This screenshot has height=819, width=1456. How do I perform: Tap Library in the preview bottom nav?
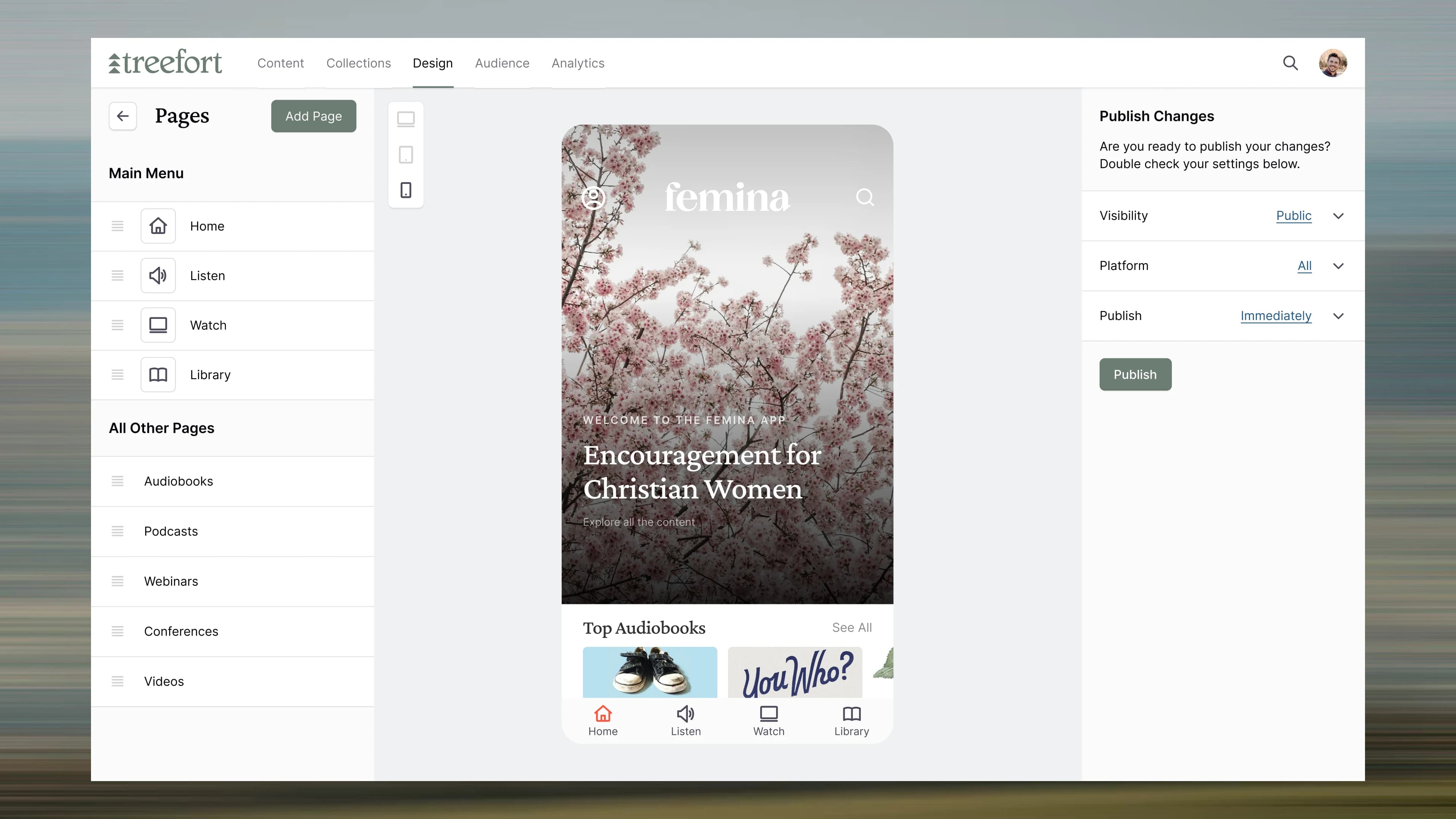852,721
